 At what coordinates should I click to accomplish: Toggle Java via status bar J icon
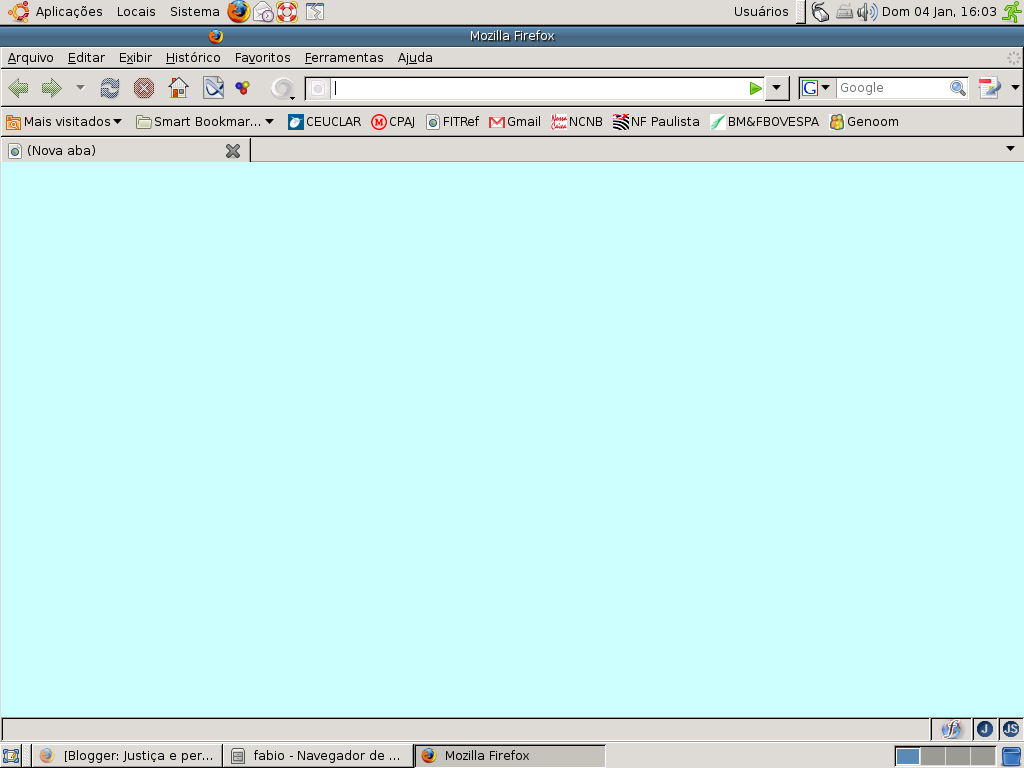click(985, 729)
